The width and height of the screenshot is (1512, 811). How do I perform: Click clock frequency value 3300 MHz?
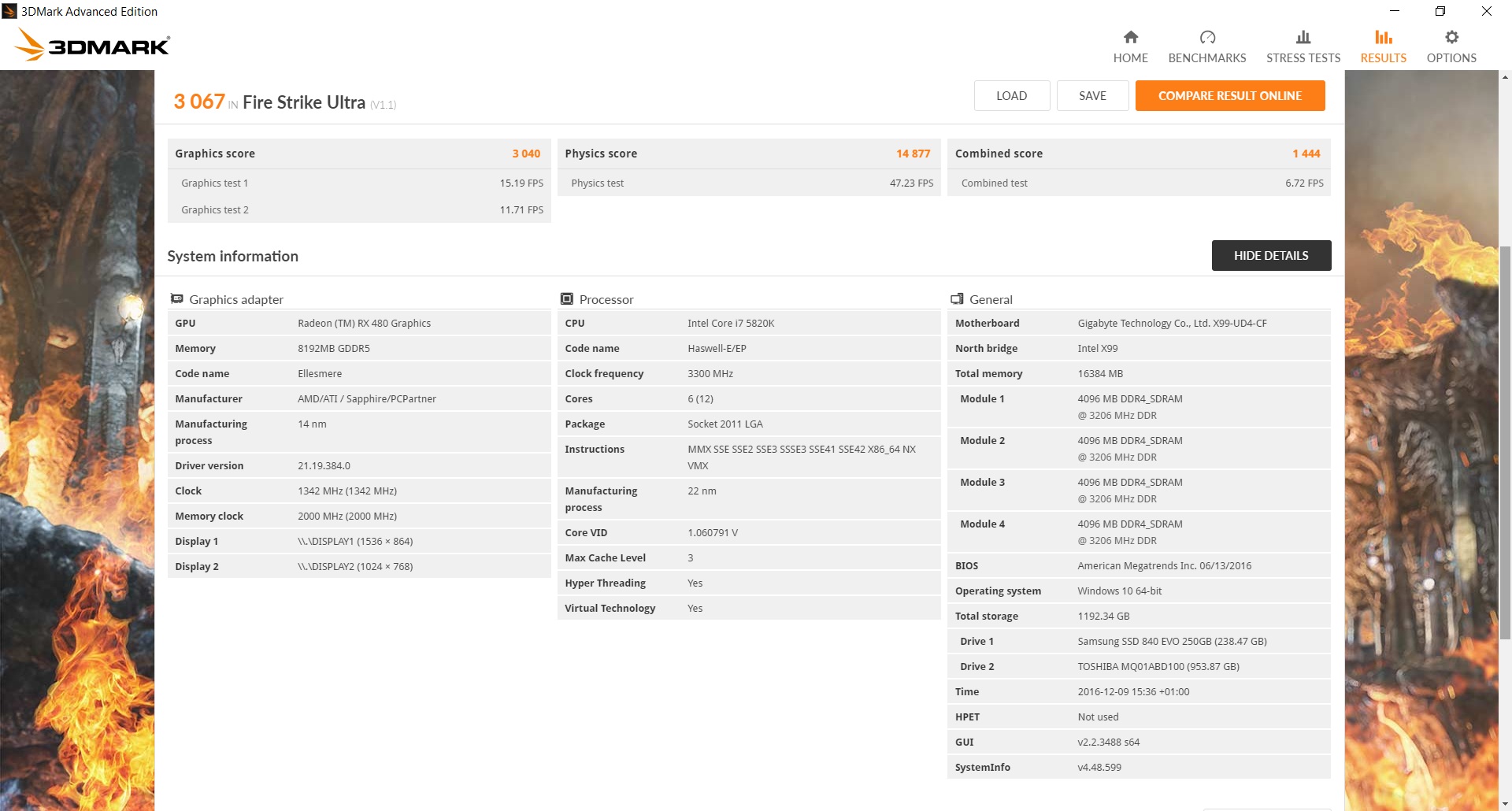click(x=710, y=373)
